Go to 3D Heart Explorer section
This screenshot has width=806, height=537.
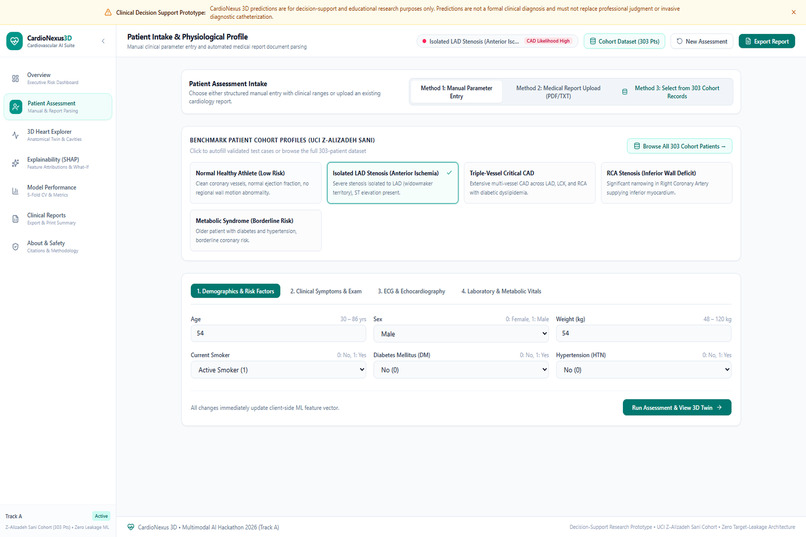click(x=58, y=135)
